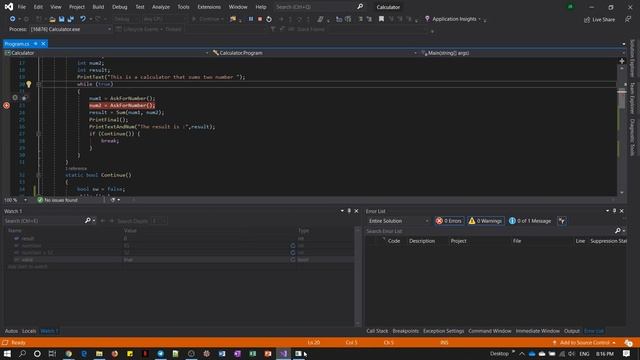
Task: Click the Live Share button
Action: click(x=599, y=20)
